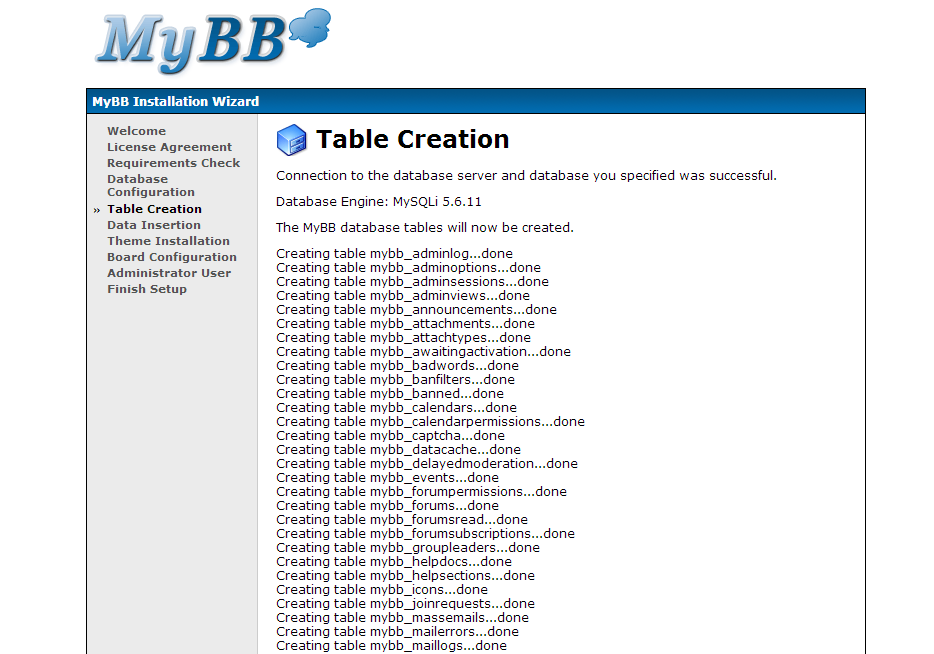Screen dimensions: 934x654
Task: Click the database connection successful message
Action: pyautogui.click(x=526, y=176)
